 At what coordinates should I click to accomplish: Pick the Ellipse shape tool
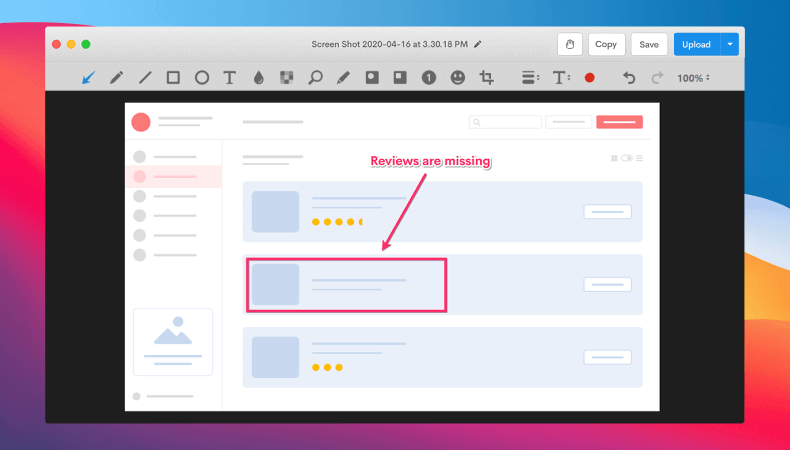[x=201, y=77]
